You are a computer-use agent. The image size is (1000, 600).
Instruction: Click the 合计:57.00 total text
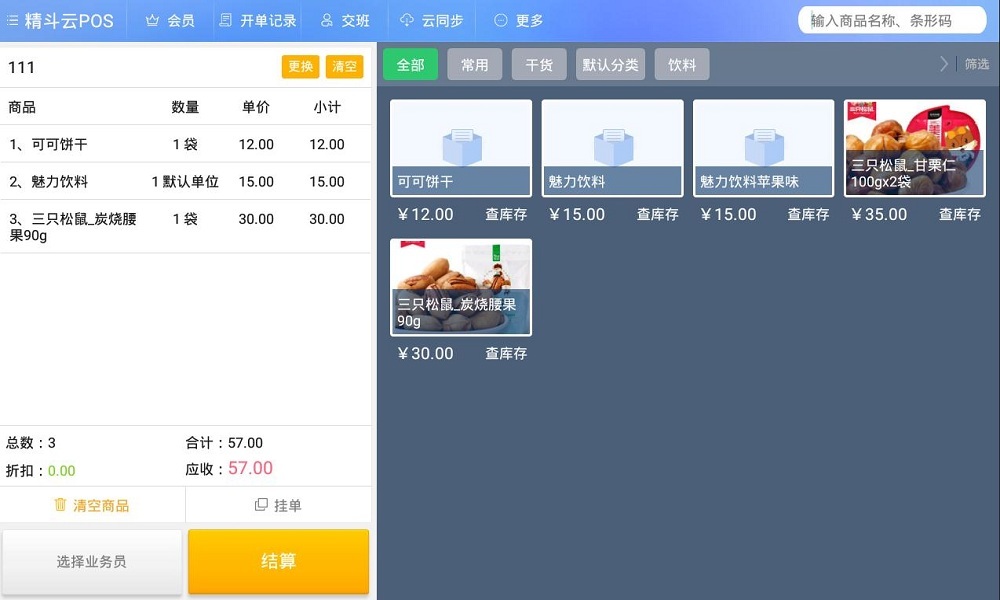tap(224, 443)
